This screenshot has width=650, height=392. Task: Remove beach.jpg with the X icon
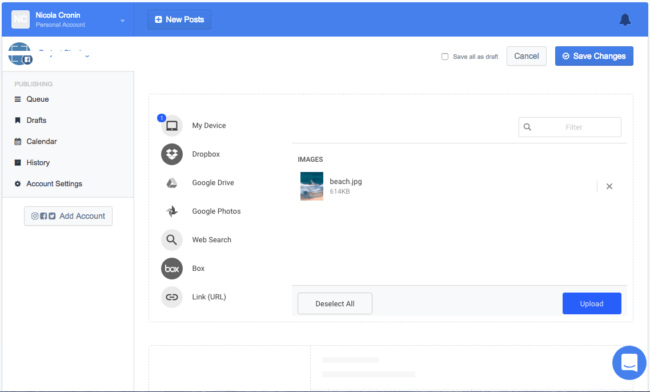609,186
